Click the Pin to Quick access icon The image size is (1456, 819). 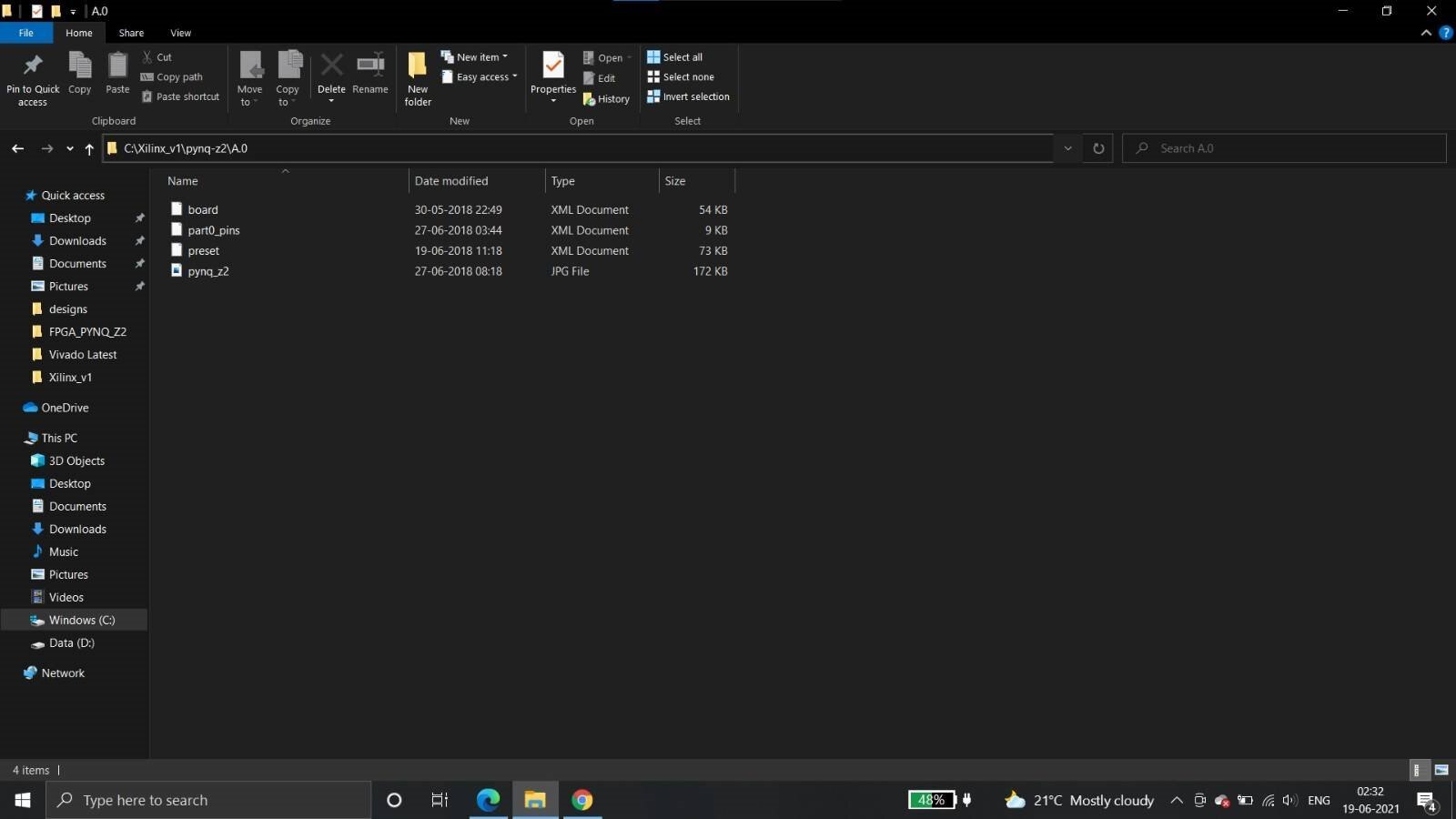33,66
